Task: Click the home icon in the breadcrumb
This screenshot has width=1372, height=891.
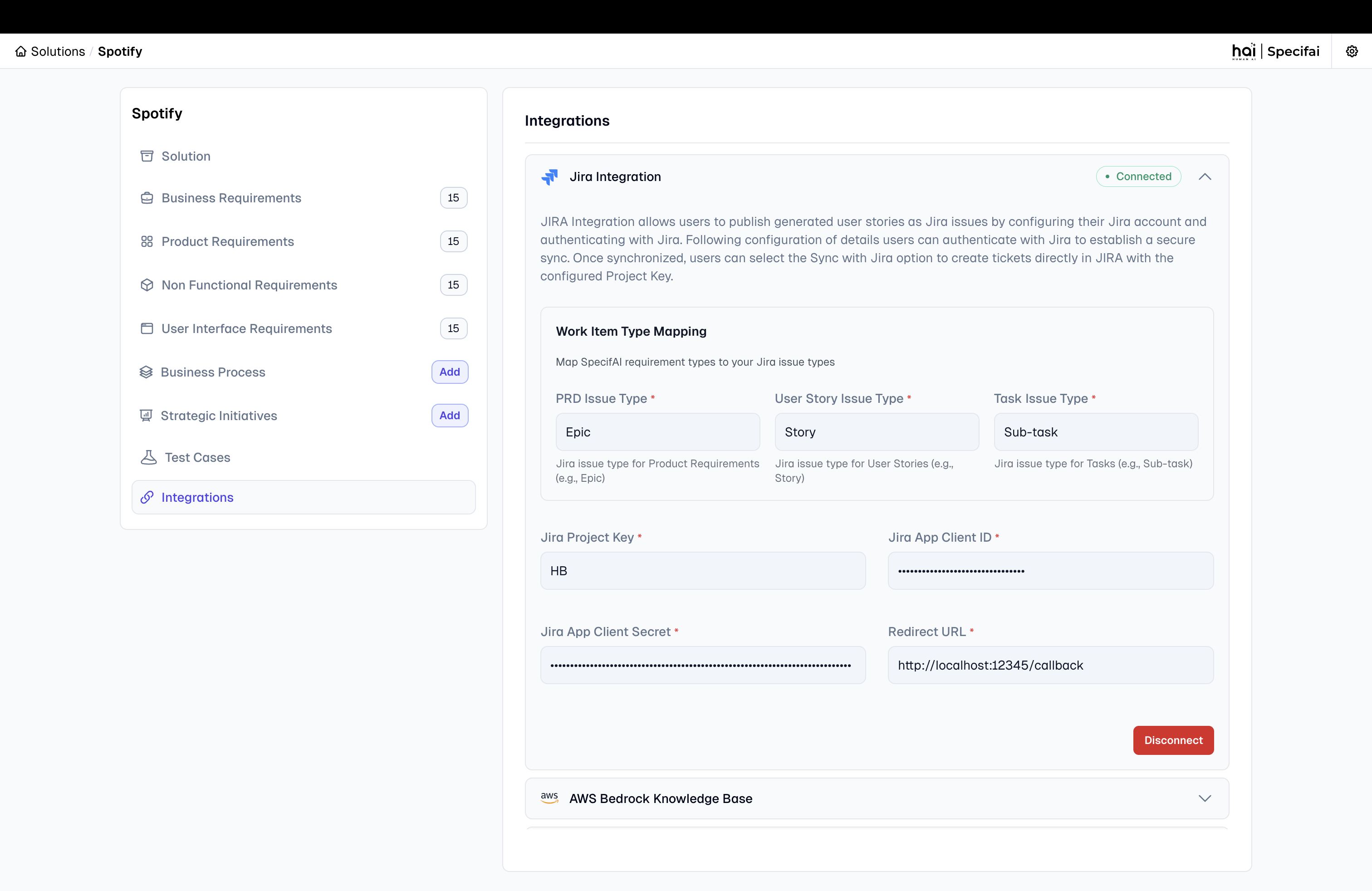Action: click(21, 51)
